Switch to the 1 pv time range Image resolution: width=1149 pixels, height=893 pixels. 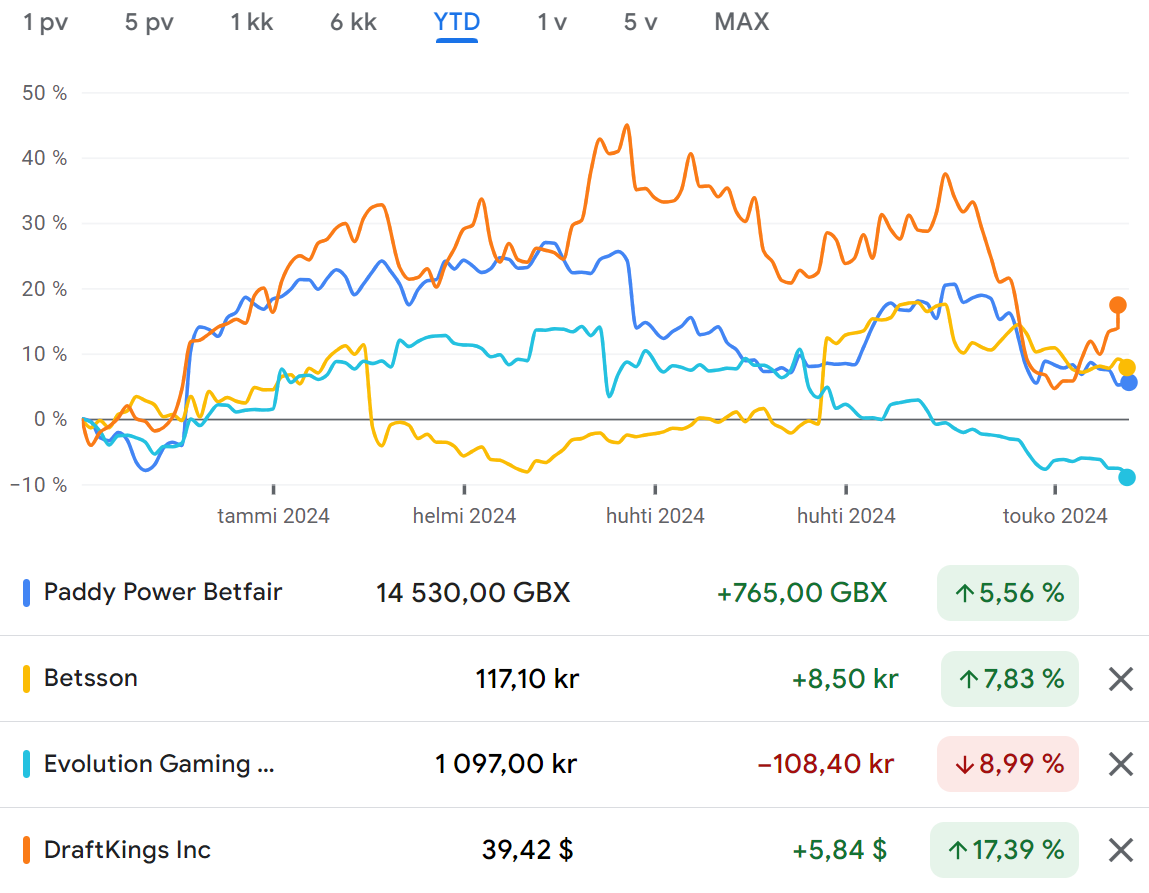[45, 22]
